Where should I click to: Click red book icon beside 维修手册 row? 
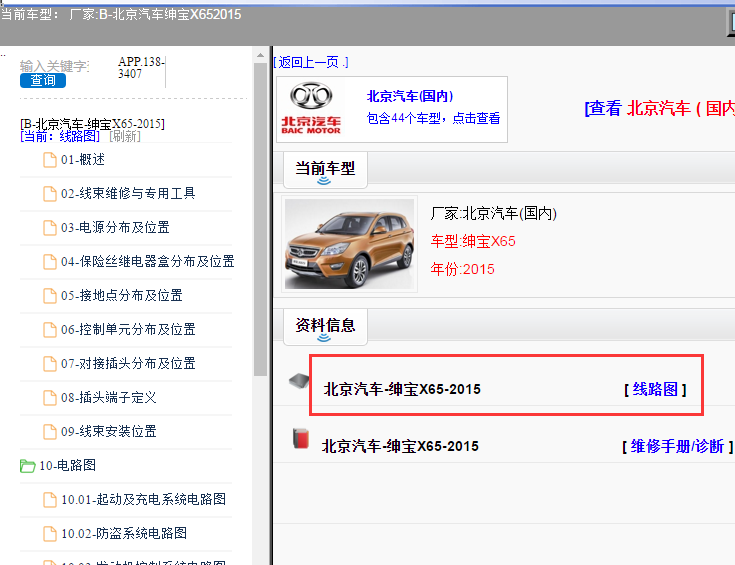point(300,439)
